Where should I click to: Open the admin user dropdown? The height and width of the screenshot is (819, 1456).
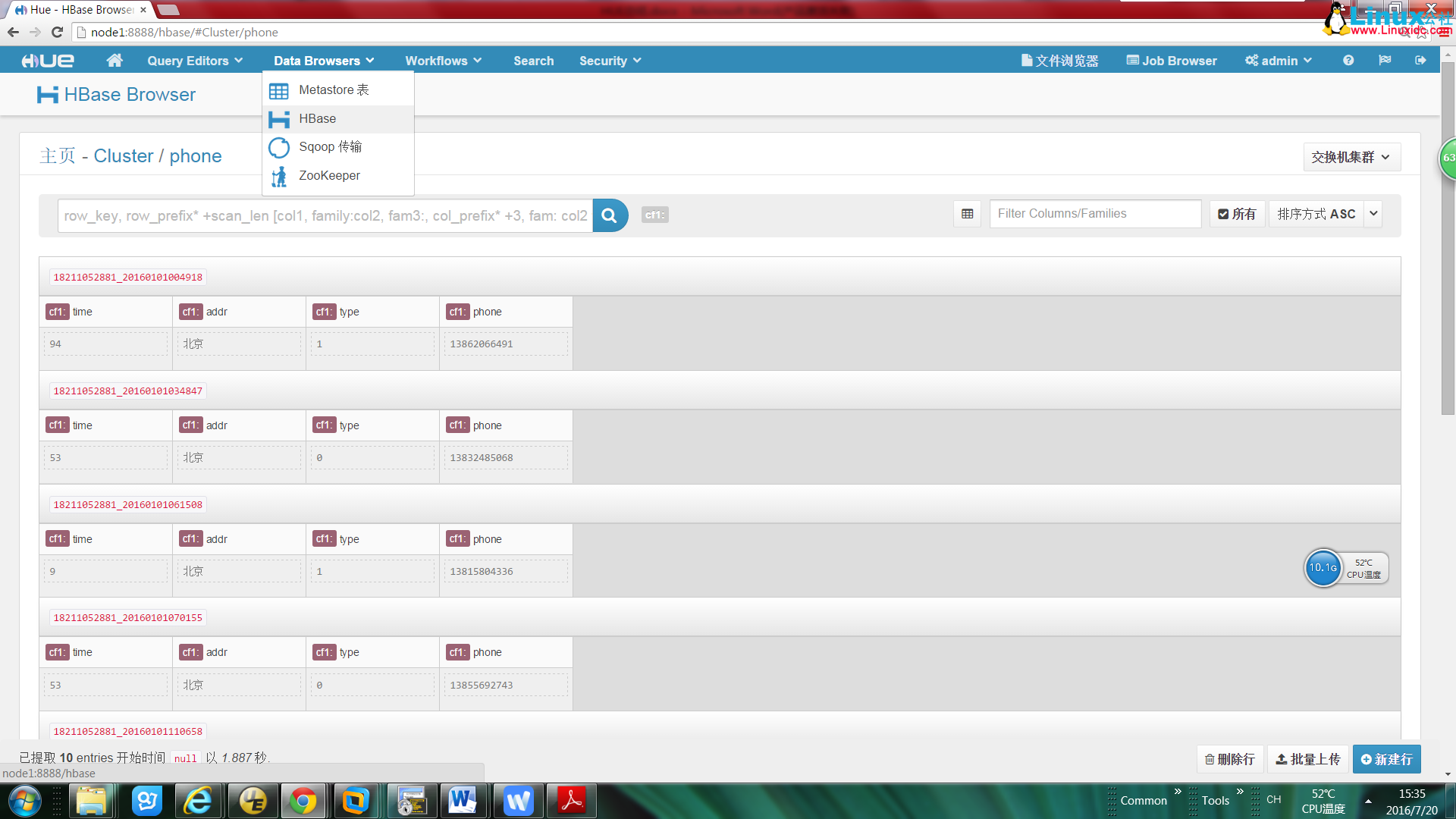pyautogui.click(x=1279, y=61)
